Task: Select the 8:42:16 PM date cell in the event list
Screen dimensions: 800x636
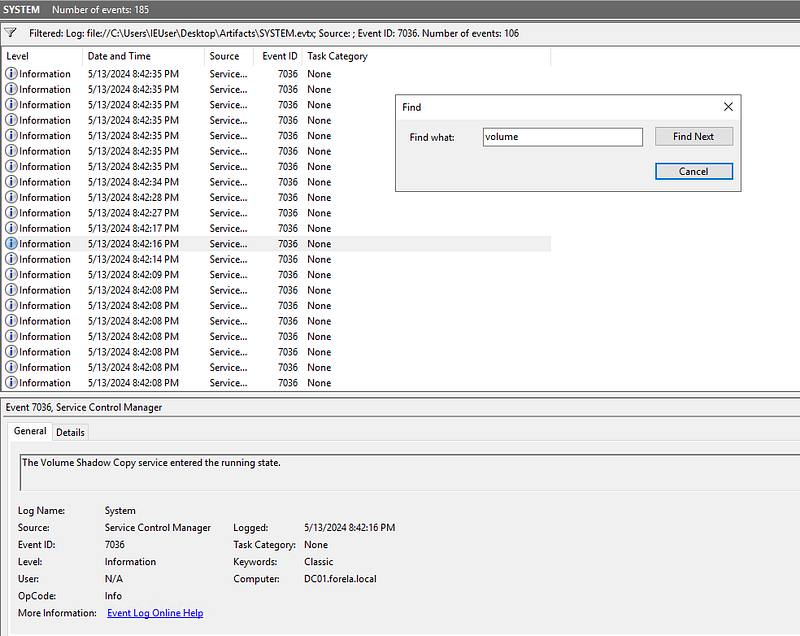Action: 133,244
